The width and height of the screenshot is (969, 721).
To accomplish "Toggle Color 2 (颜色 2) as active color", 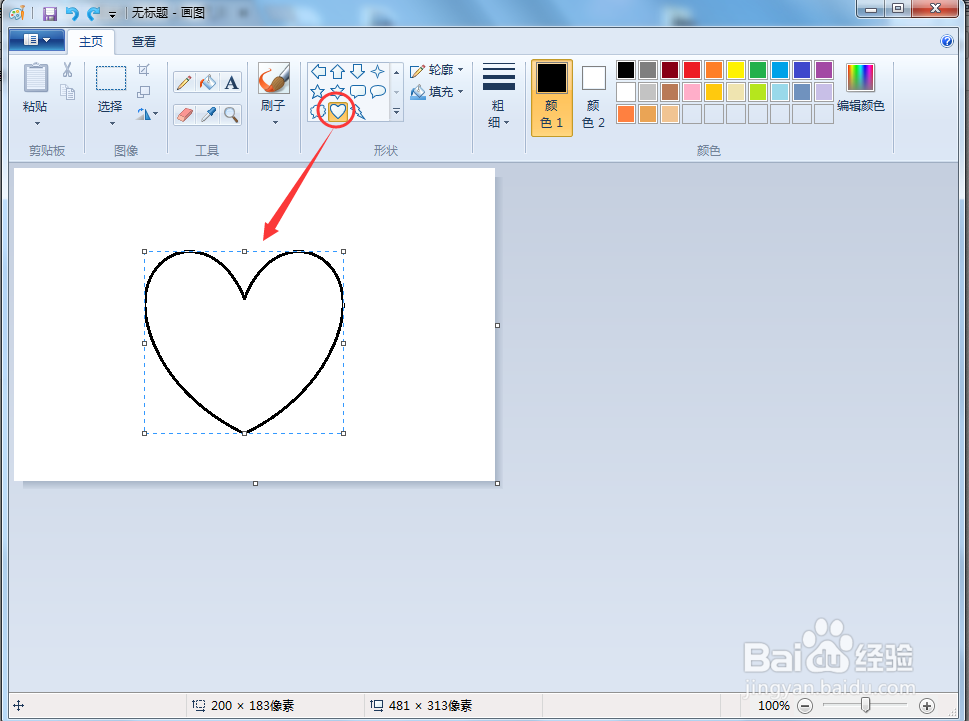I will point(593,98).
